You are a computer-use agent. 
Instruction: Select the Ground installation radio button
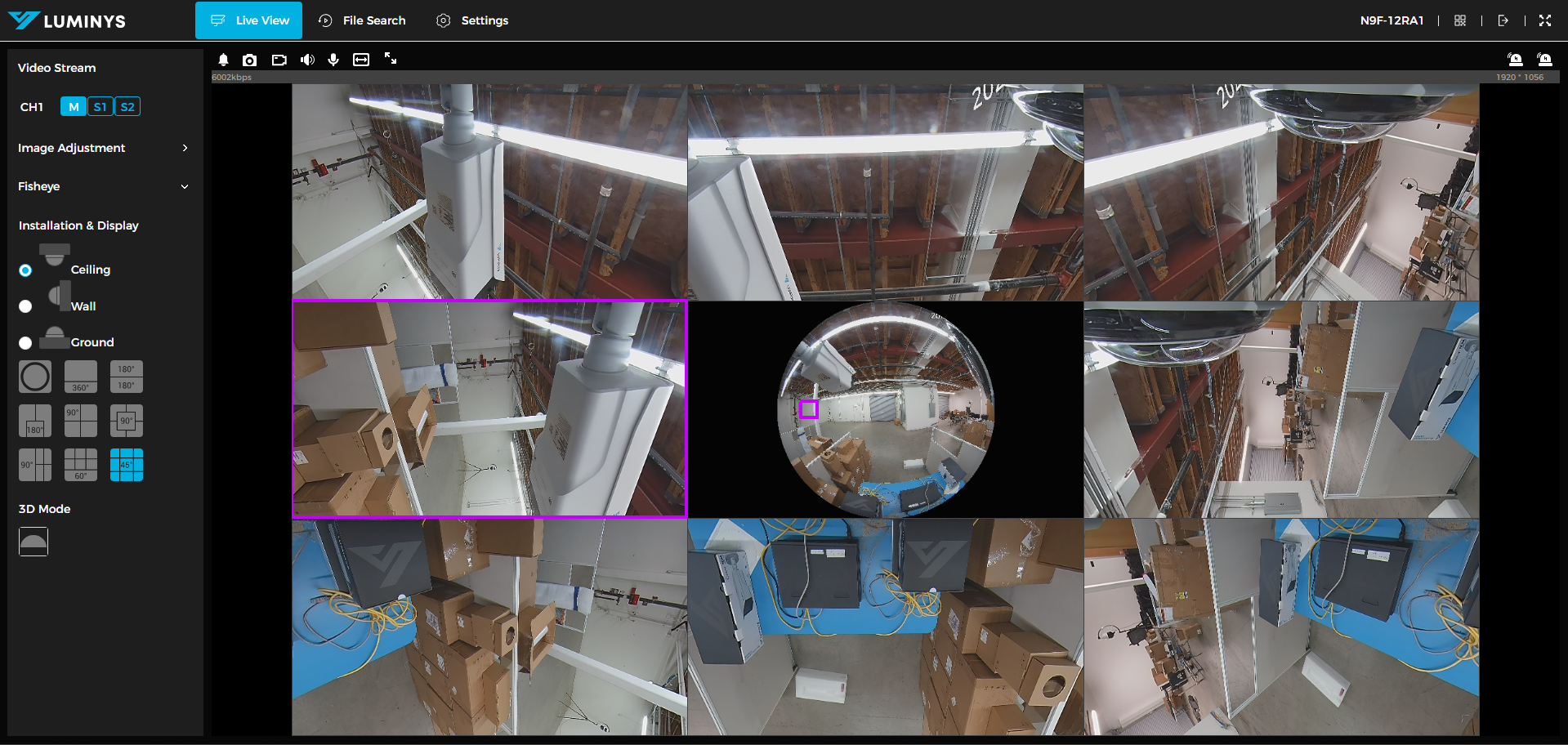tap(25, 343)
